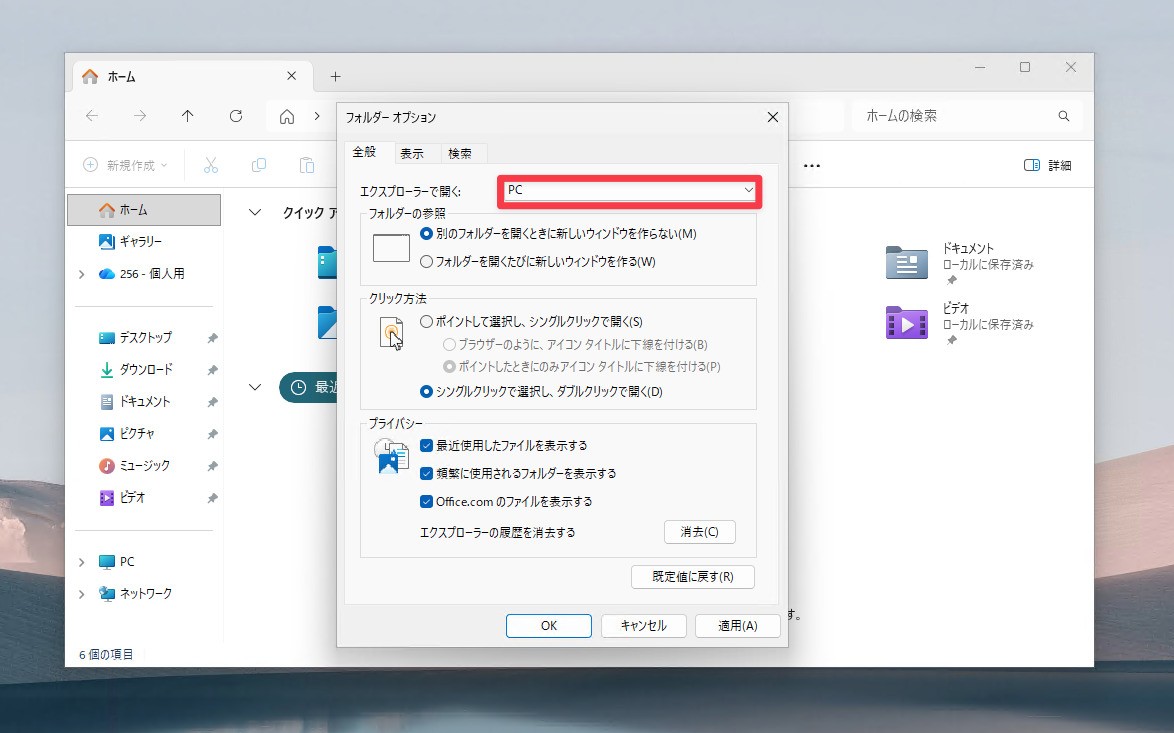Switch to the 表示 tab
Screen dimensions: 1174x733
click(412, 153)
